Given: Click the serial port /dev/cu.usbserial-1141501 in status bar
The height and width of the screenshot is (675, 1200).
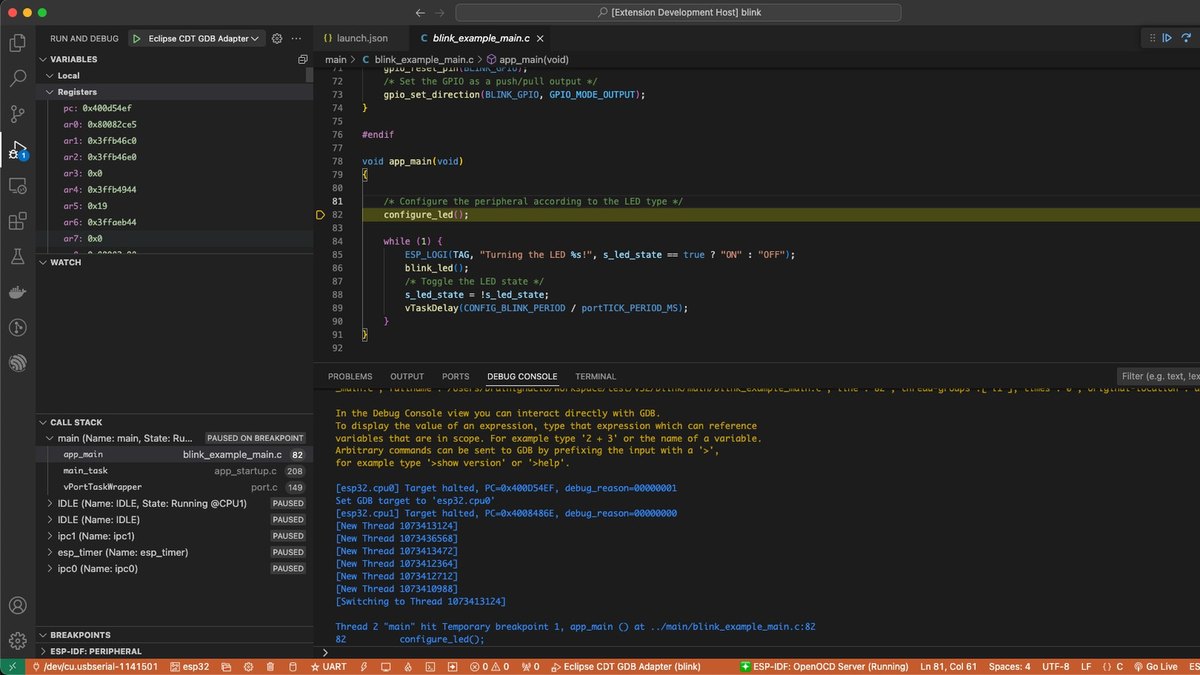Looking at the screenshot, I should coord(95,666).
